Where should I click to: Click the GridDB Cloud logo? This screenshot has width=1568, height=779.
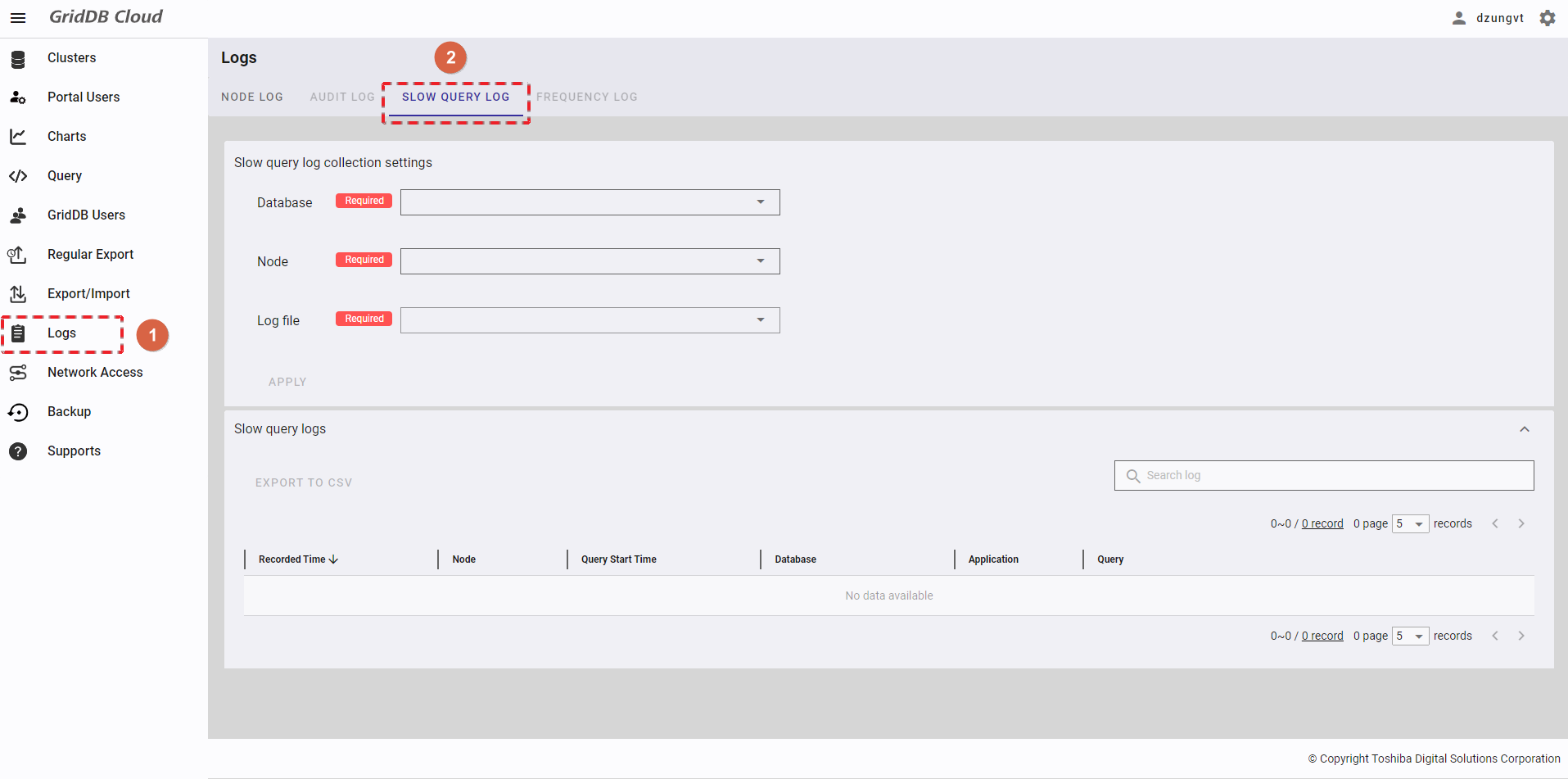tap(106, 16)
